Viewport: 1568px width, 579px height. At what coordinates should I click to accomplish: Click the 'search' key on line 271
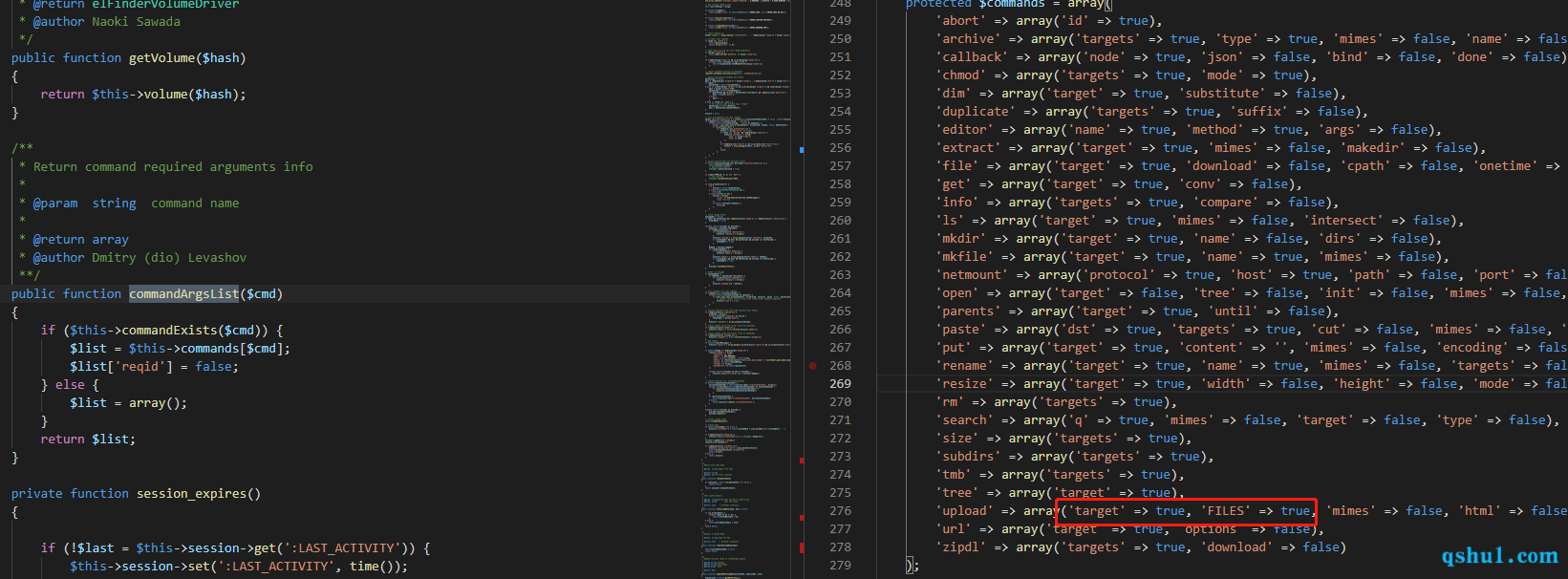click(964, 420)
